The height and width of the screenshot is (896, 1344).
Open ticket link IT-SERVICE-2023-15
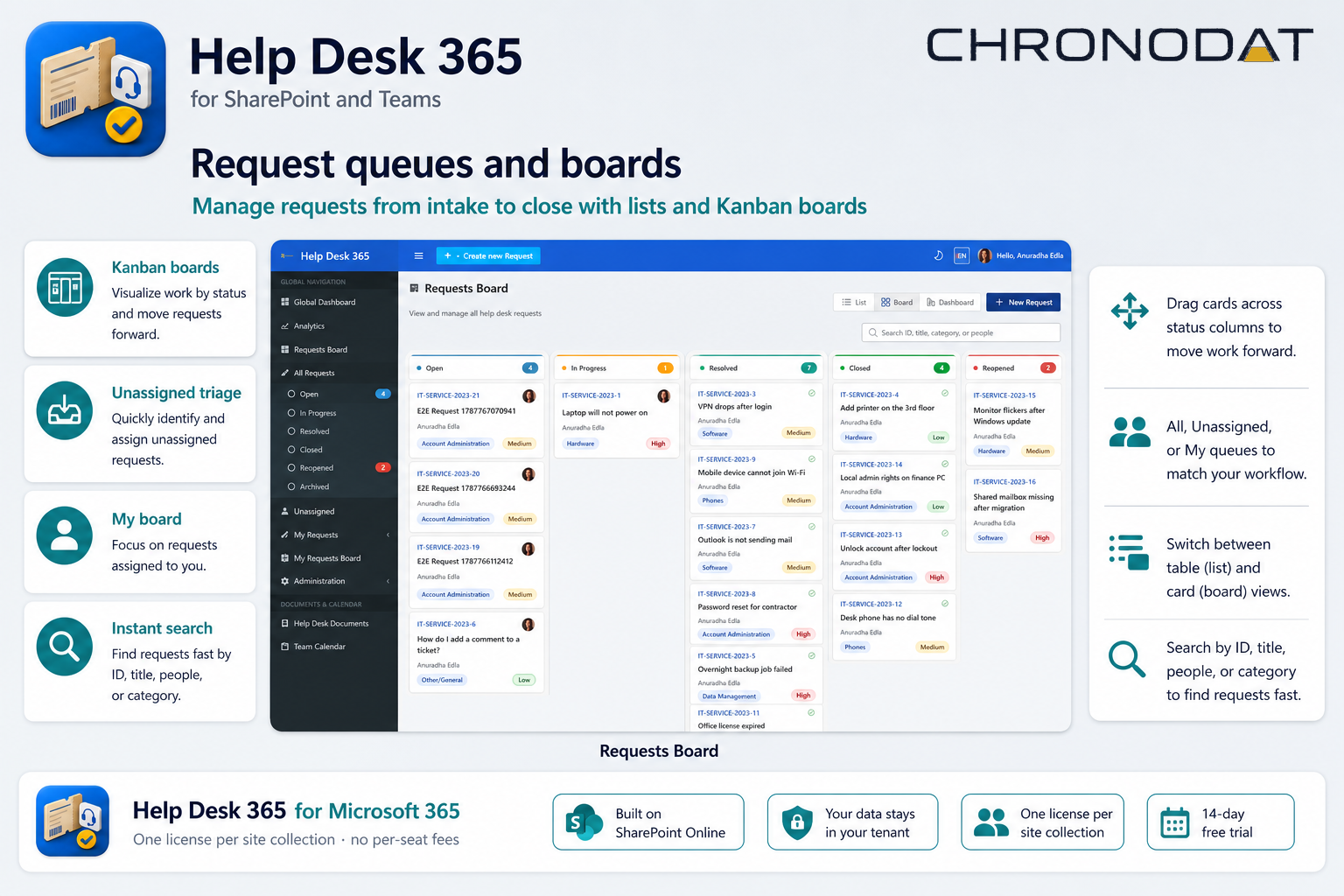pos(1004,395)
